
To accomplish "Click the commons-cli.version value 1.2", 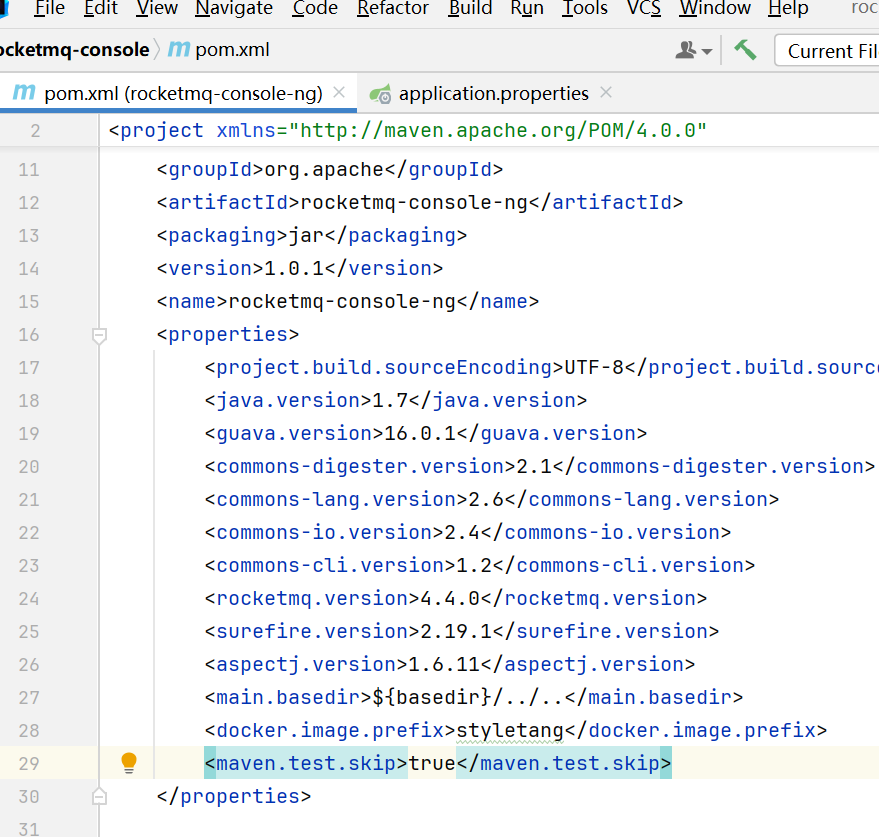I will (474, 565).
